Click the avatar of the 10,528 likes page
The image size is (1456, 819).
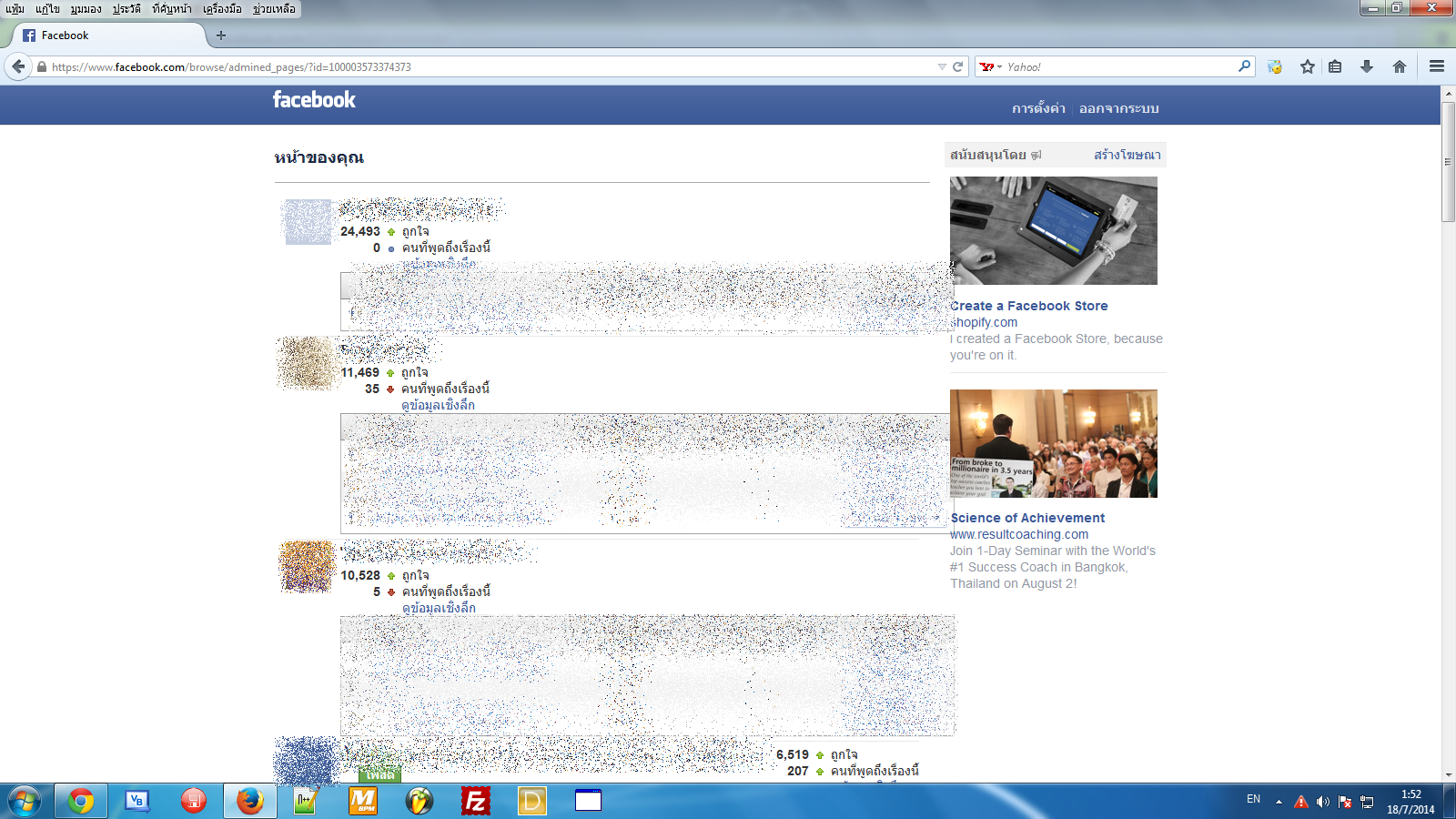coord(308,566)
